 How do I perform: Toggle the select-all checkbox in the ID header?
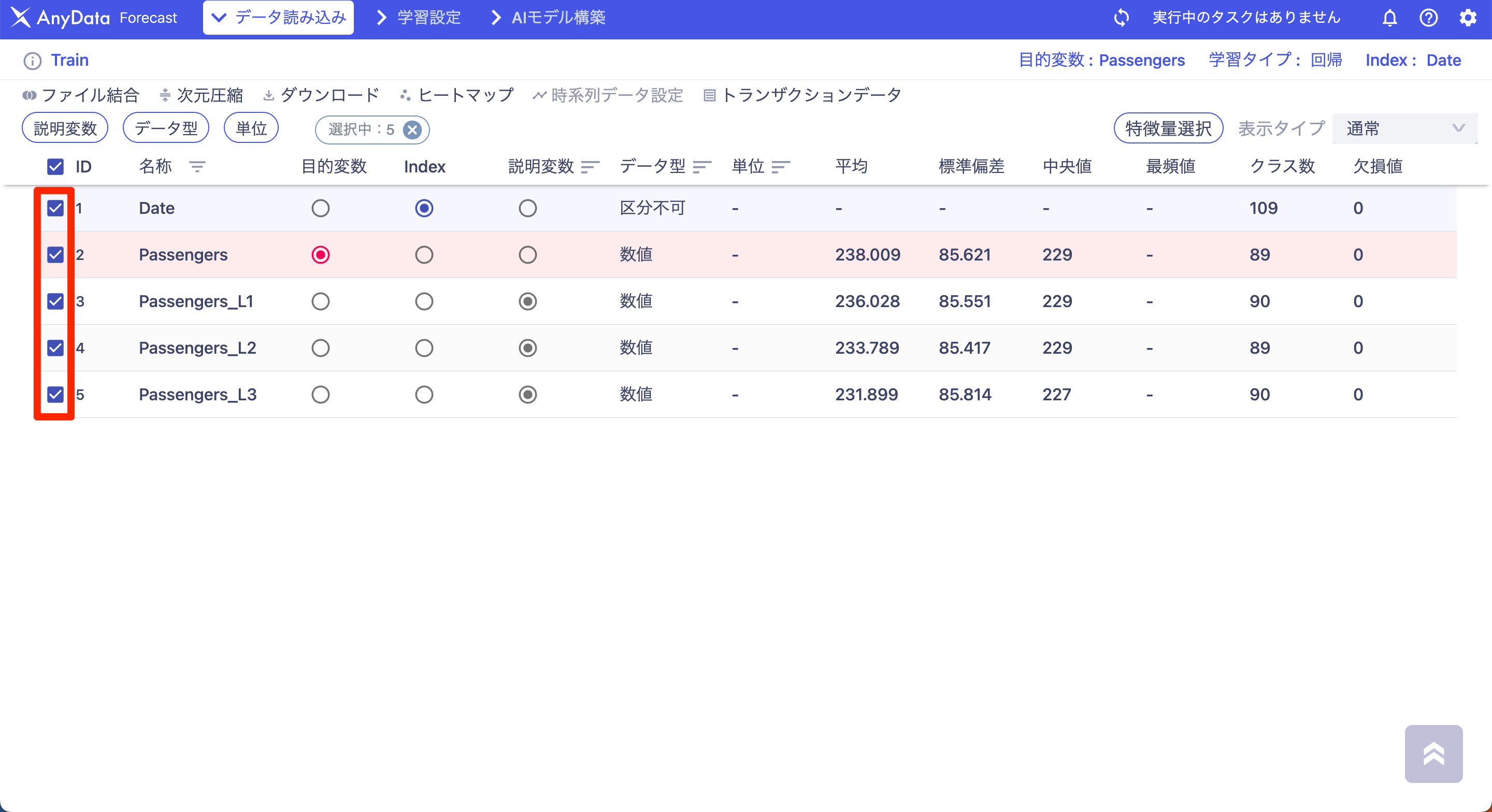pos(55,167)
